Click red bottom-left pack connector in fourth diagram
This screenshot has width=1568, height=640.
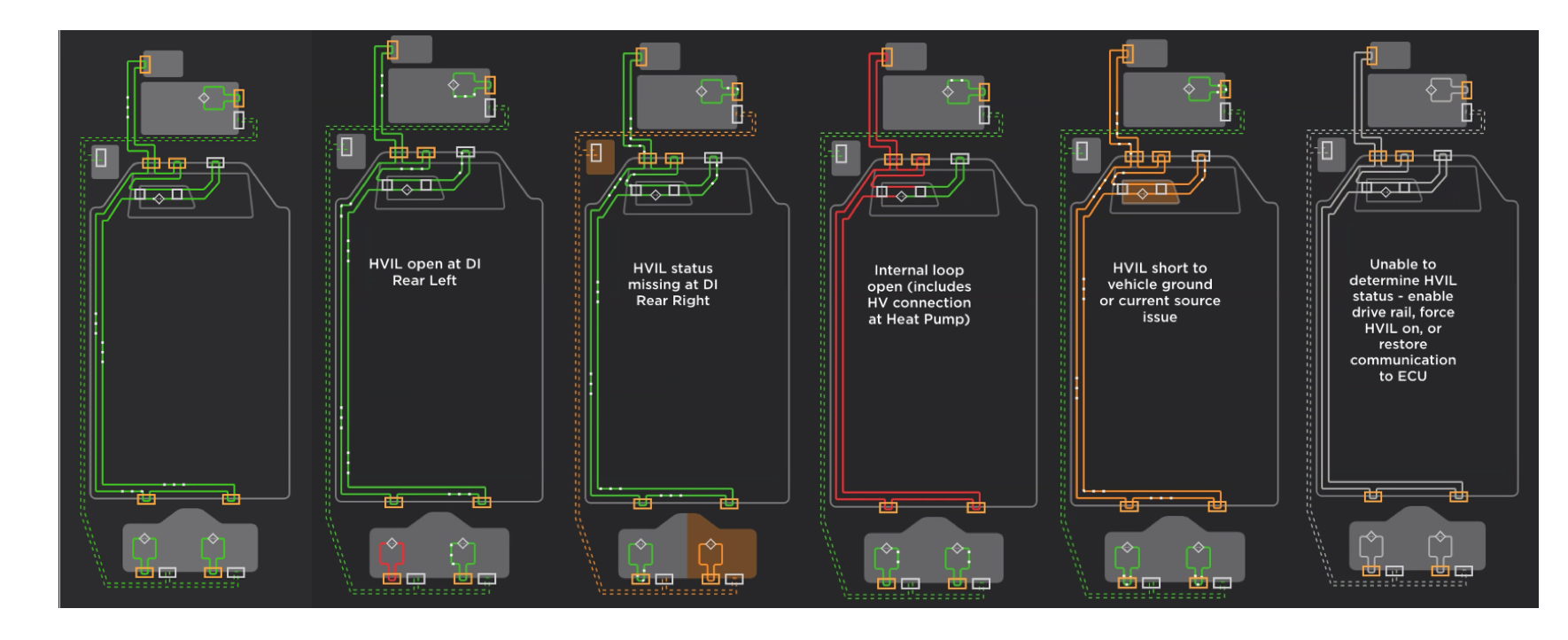point(888,507)
